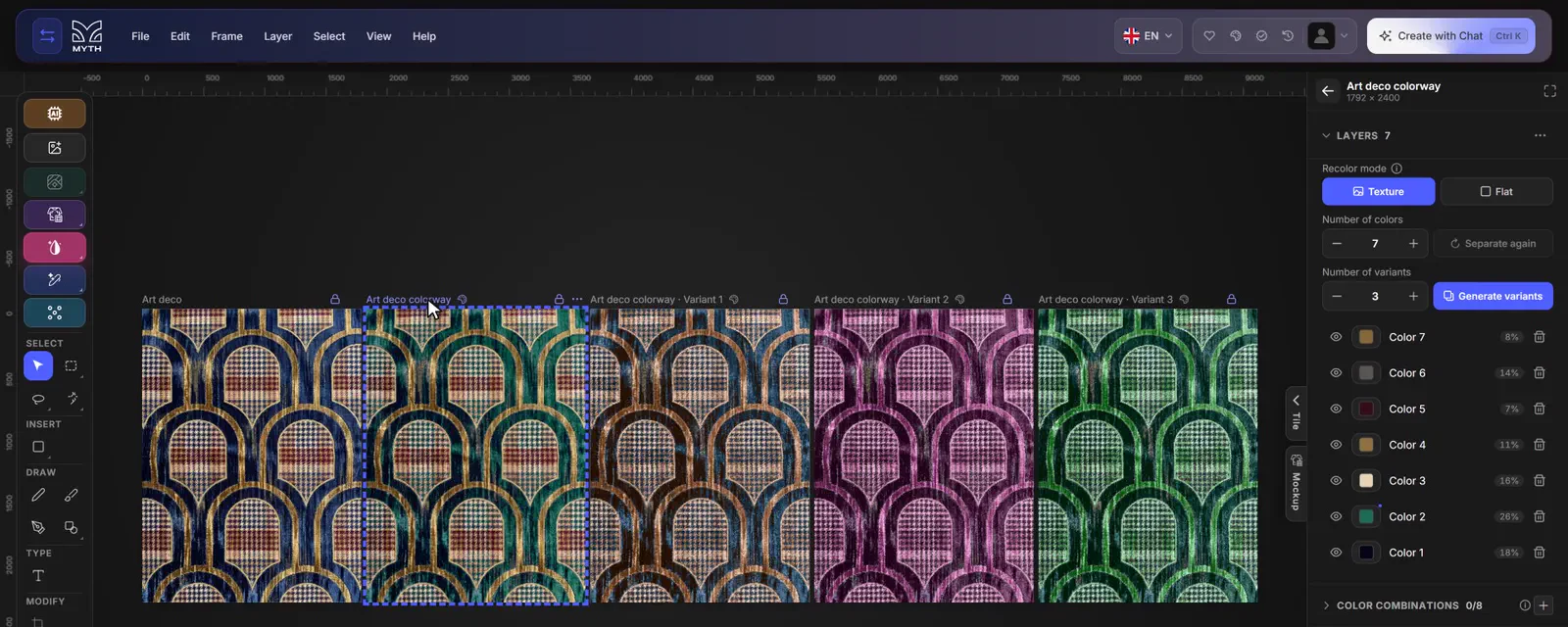Screen dimensions: 1568x627
Task: Choose the rectangle insert tool
Action: [x=38, y=447]
